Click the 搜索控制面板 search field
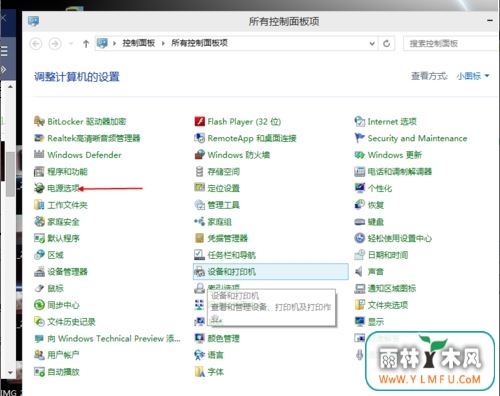The height and width of the screenshot is (396, 500). [x=451, y=43]
